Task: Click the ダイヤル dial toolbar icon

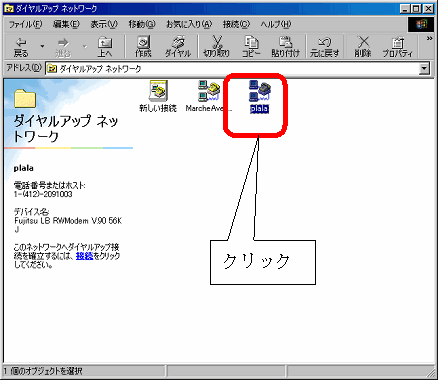Action: 178,46
